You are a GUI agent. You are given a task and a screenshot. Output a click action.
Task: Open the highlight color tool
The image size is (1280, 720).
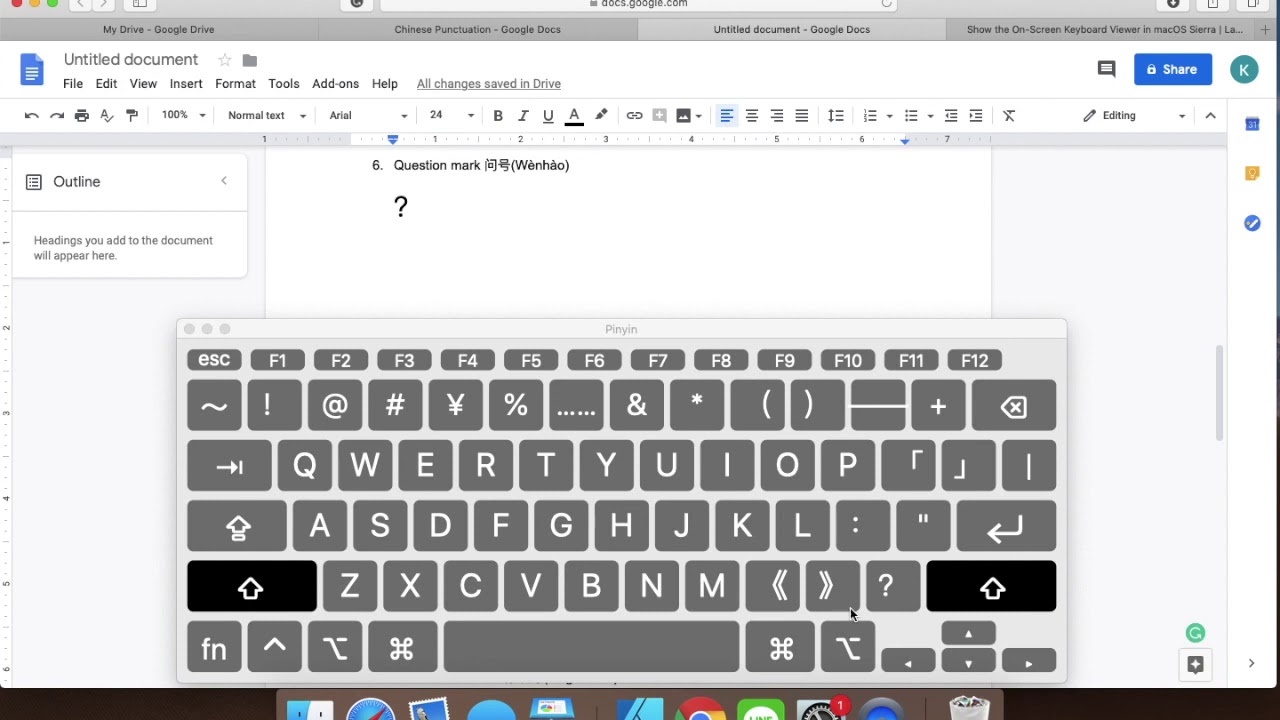coord(601,116)
